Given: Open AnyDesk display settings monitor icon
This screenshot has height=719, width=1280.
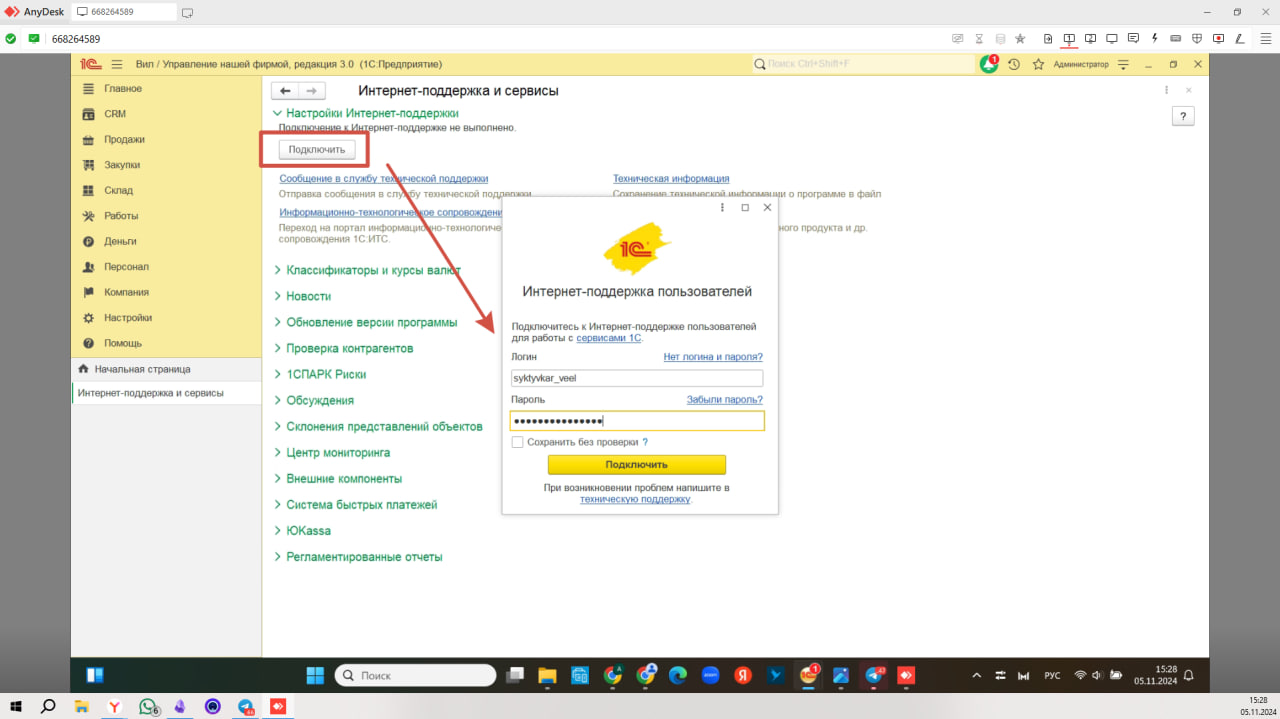Looking at the screenshot, I should coord(1112,38).
